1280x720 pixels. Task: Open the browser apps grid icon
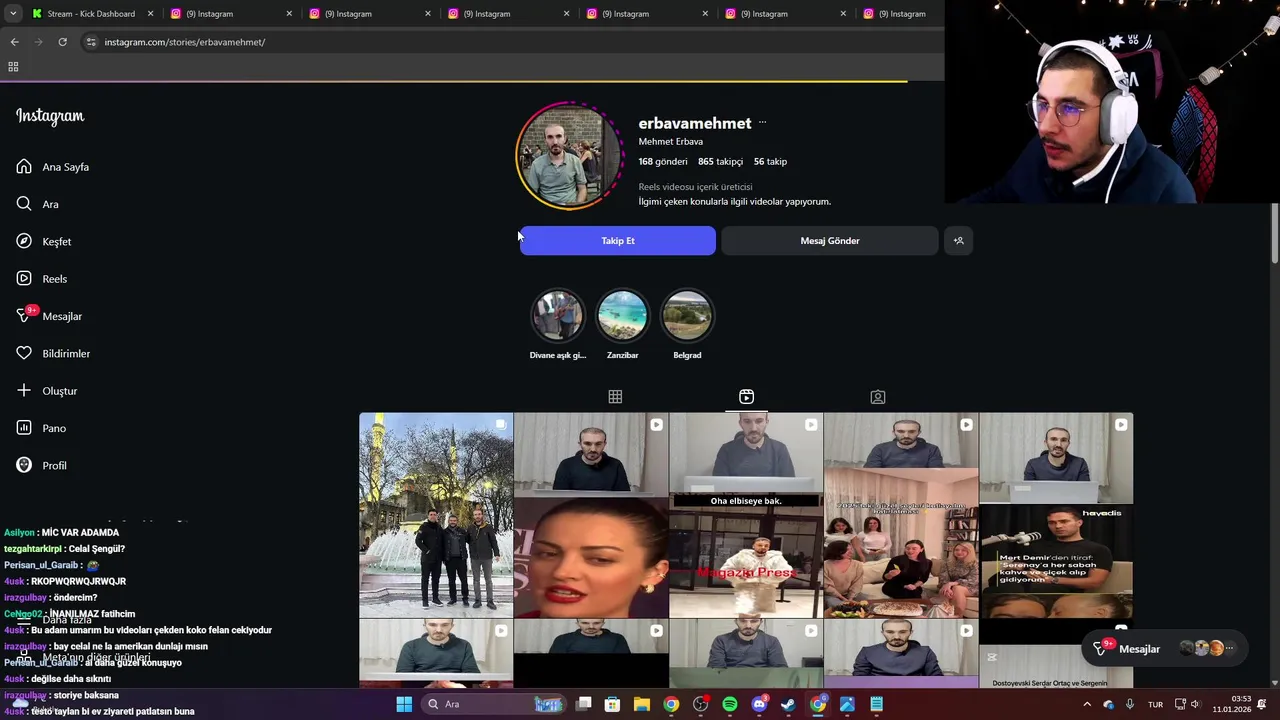click(x=13, y=67)
